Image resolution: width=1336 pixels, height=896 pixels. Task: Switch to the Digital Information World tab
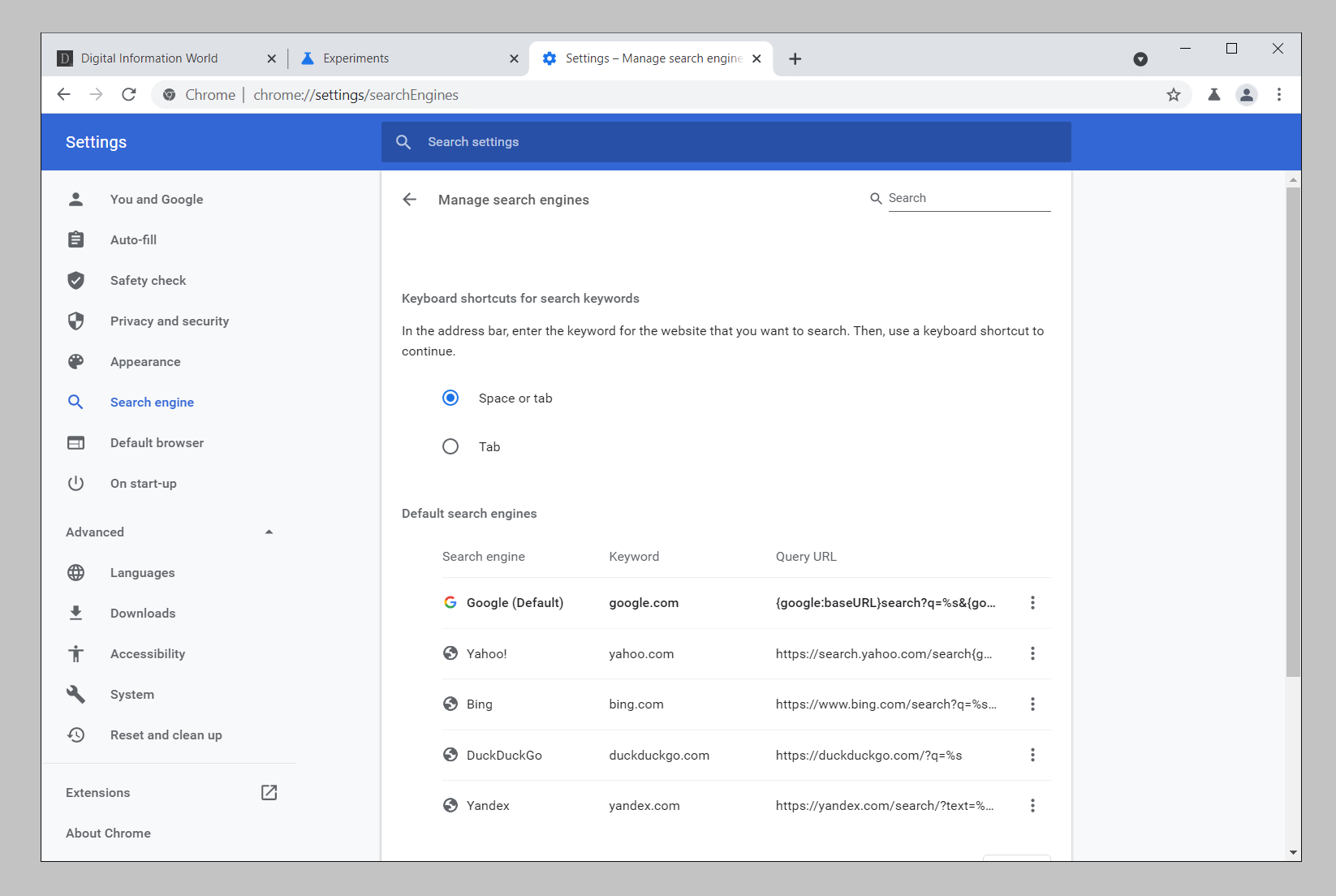[x=166, y=58]
